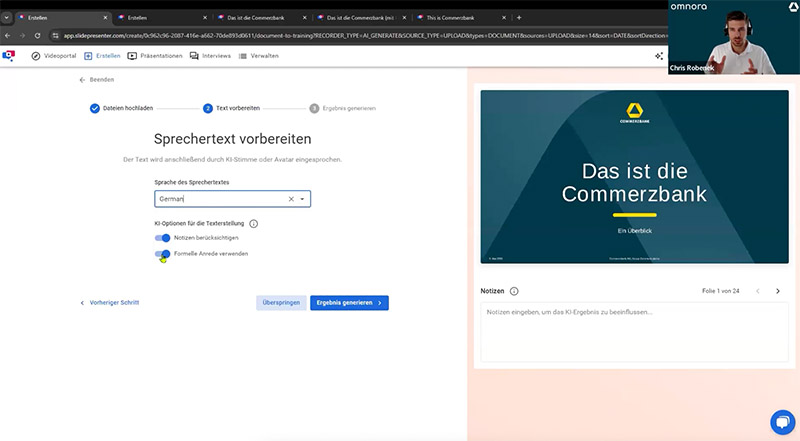Go to the previous slide arrow
This screenshot has height=441, width=800.
pyautogui.click(x=758, y=291)
